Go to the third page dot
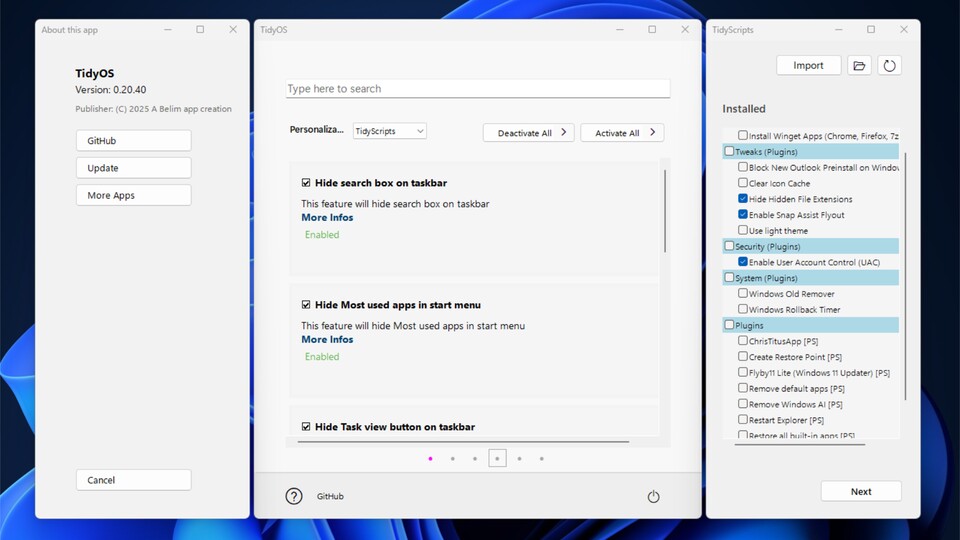The image size is (960, 540). [474, 459]
